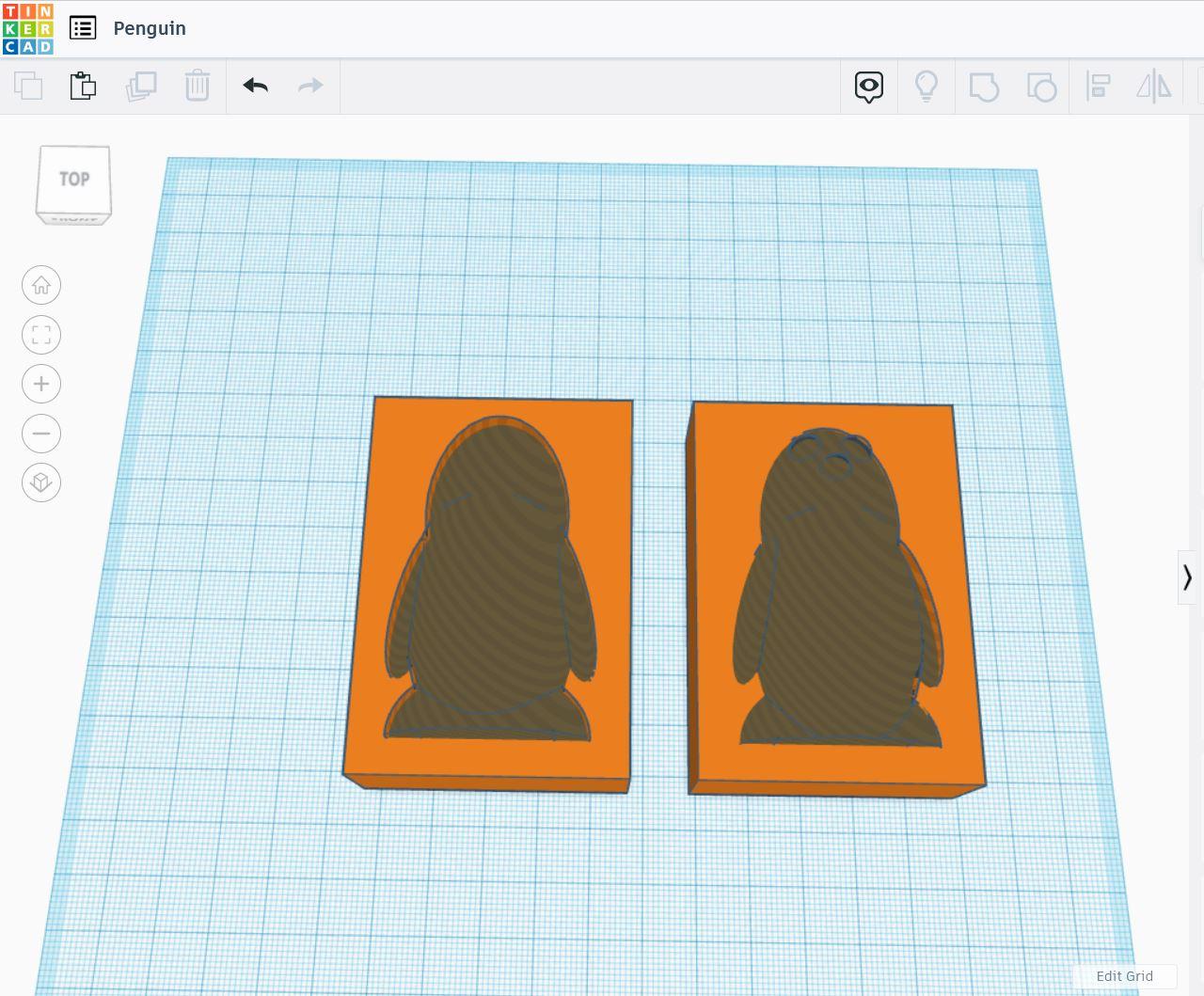Image resolution: width=1204 pixels, height=996 pixels.
Task: Zoom in with the plus button
Action: pos(41,384)
